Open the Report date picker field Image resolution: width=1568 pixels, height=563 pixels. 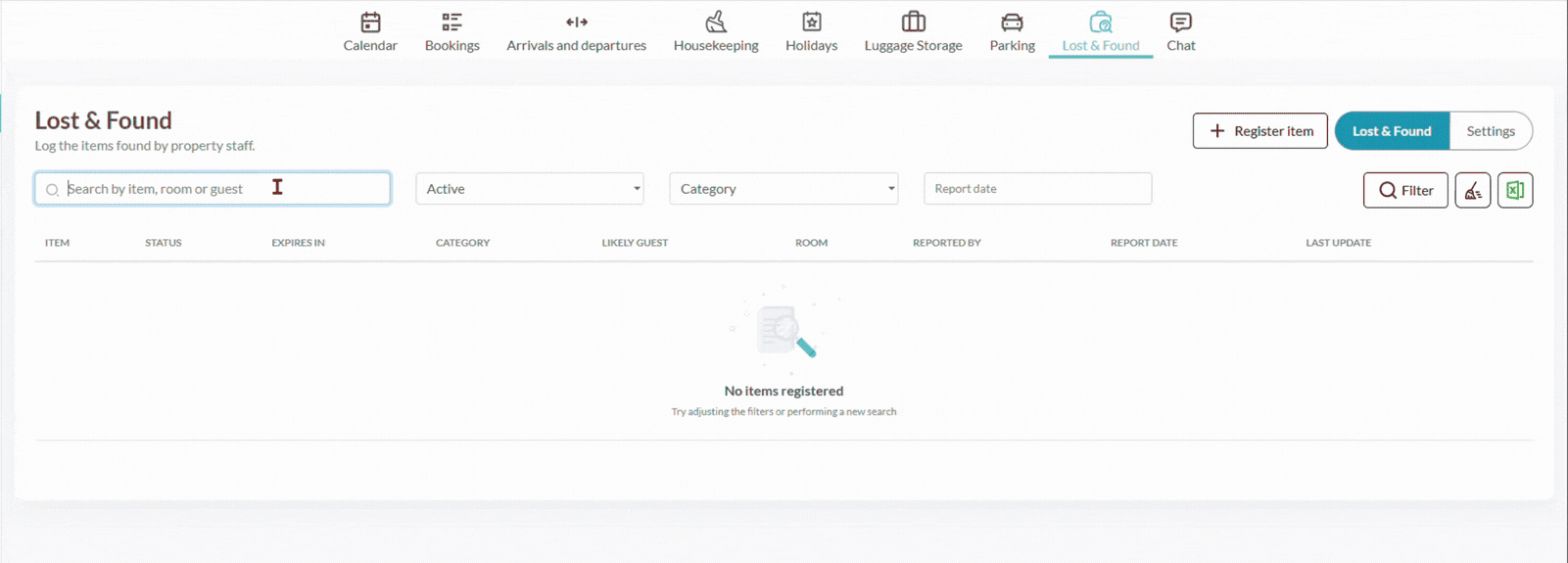[x=1037, y=189]
